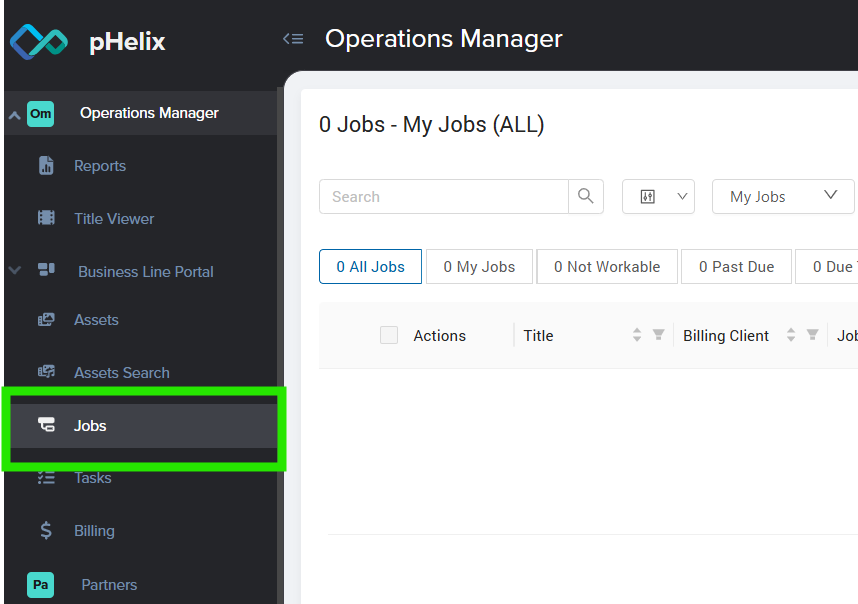The image size is (858, 604).
Task: Open Reports in the sidebar
Action: [100, 166]
